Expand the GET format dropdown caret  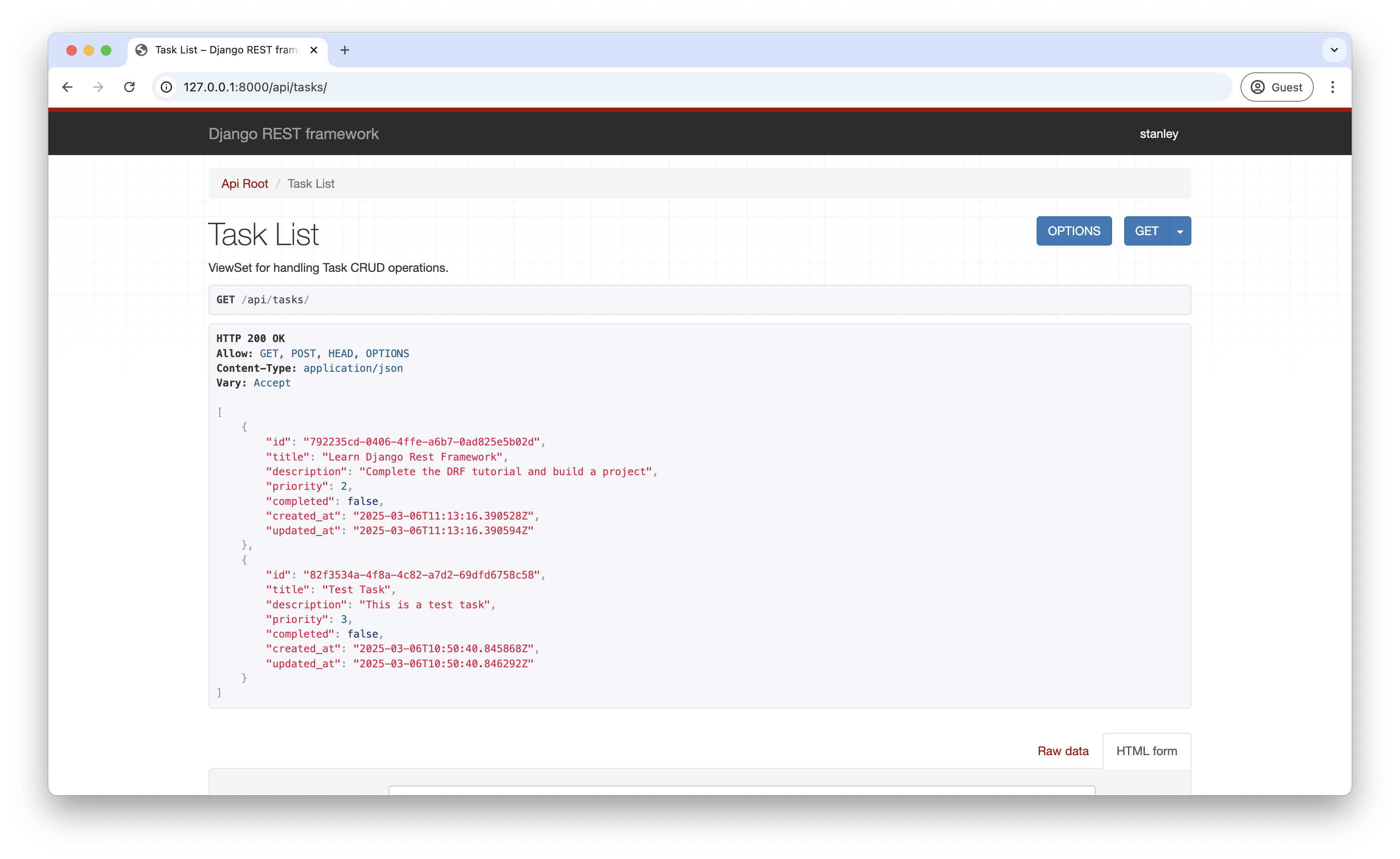(1180, 231)
